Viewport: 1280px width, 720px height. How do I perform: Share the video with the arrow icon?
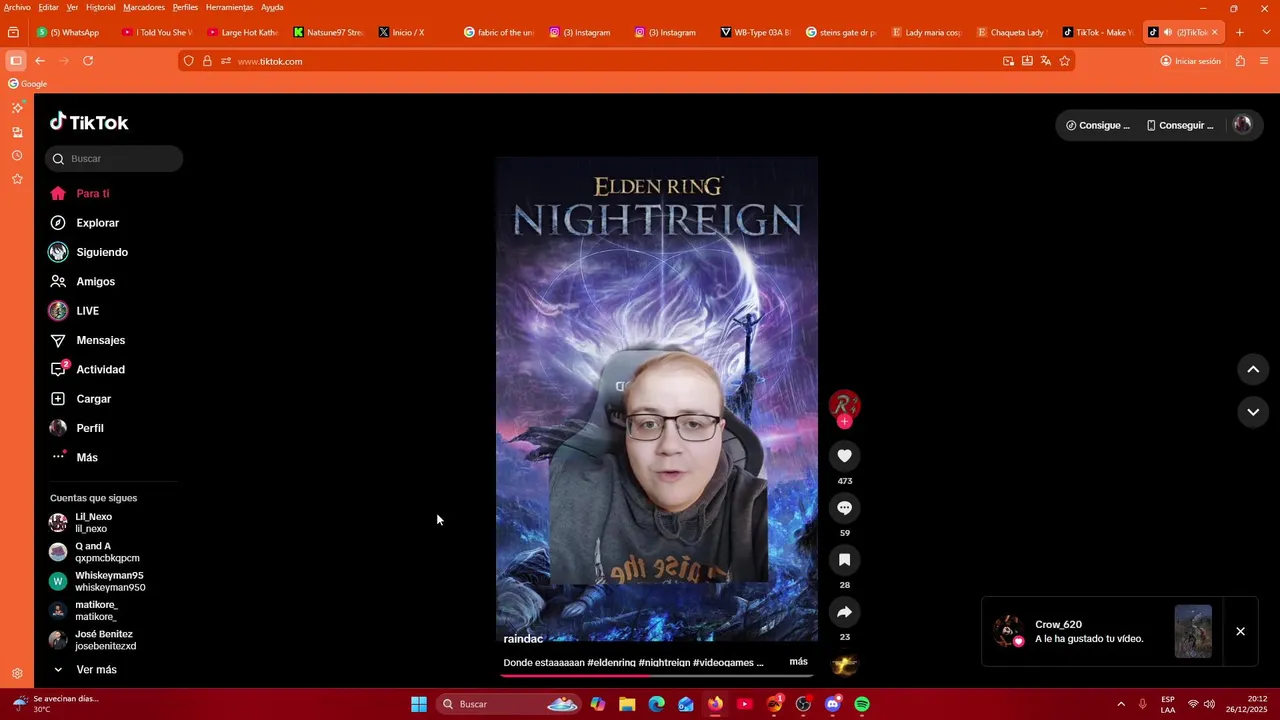tap(844, 612)
